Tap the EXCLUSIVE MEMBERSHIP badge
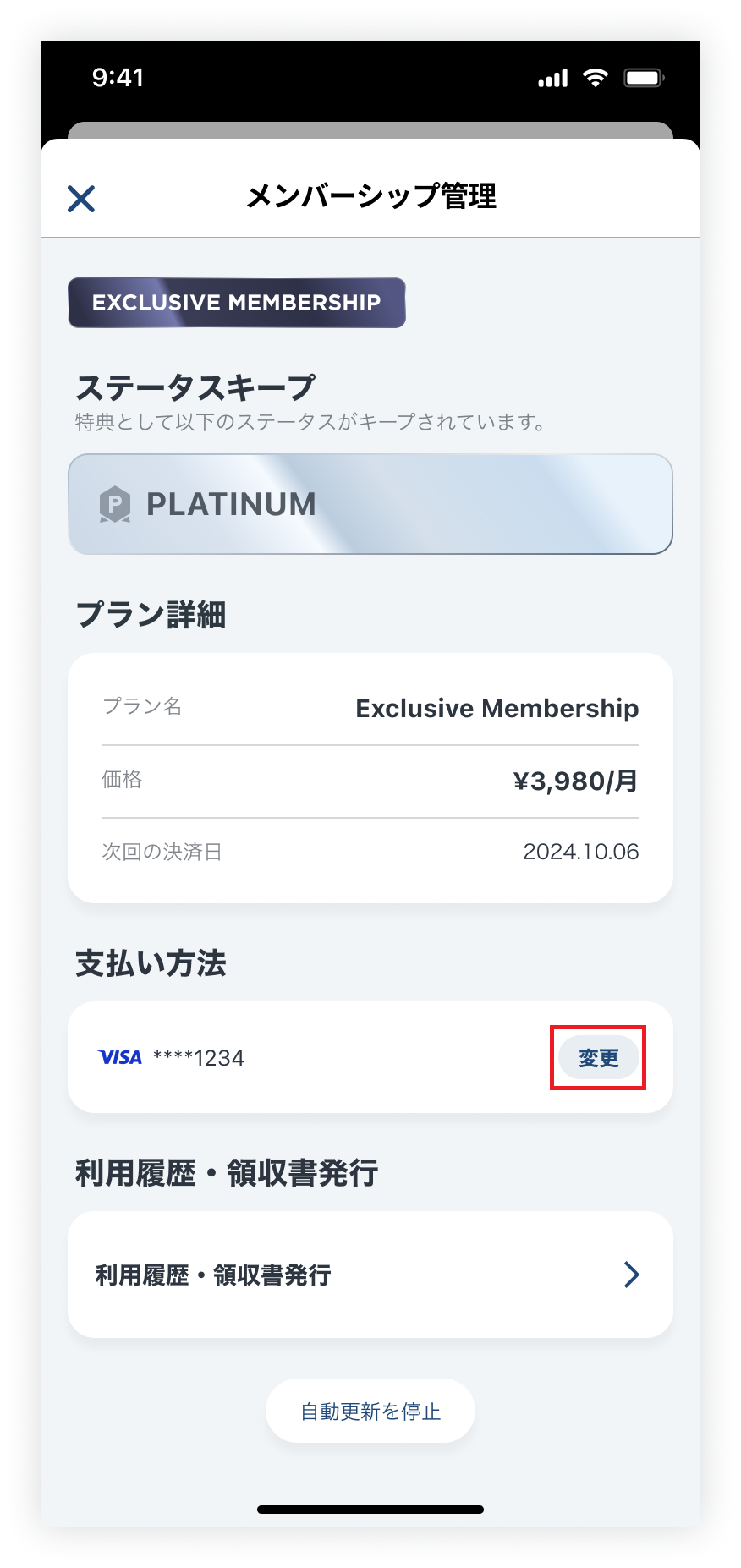This screenshot has width=741, height=1568. click(237, 303)
